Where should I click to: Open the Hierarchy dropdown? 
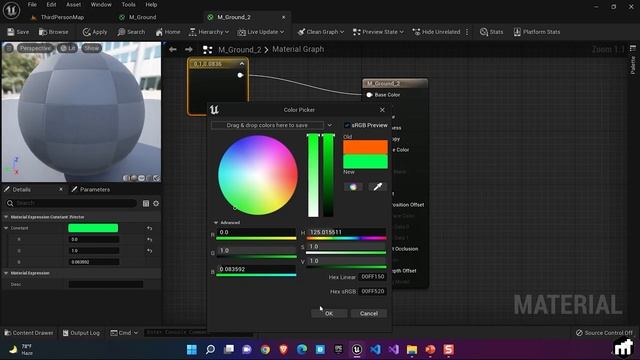(x=209, y=32)
